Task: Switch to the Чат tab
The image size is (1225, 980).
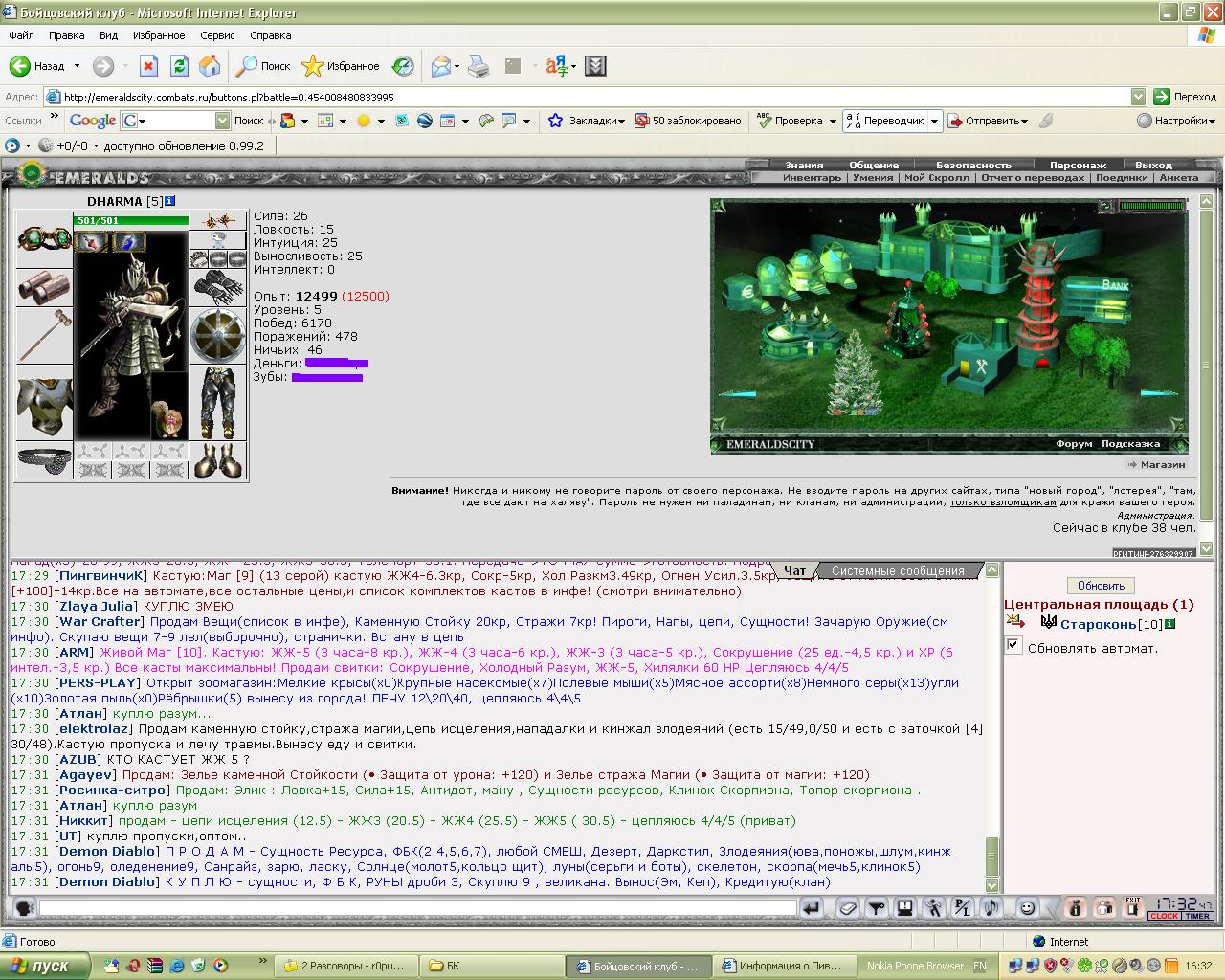Action: click(794, 570)
